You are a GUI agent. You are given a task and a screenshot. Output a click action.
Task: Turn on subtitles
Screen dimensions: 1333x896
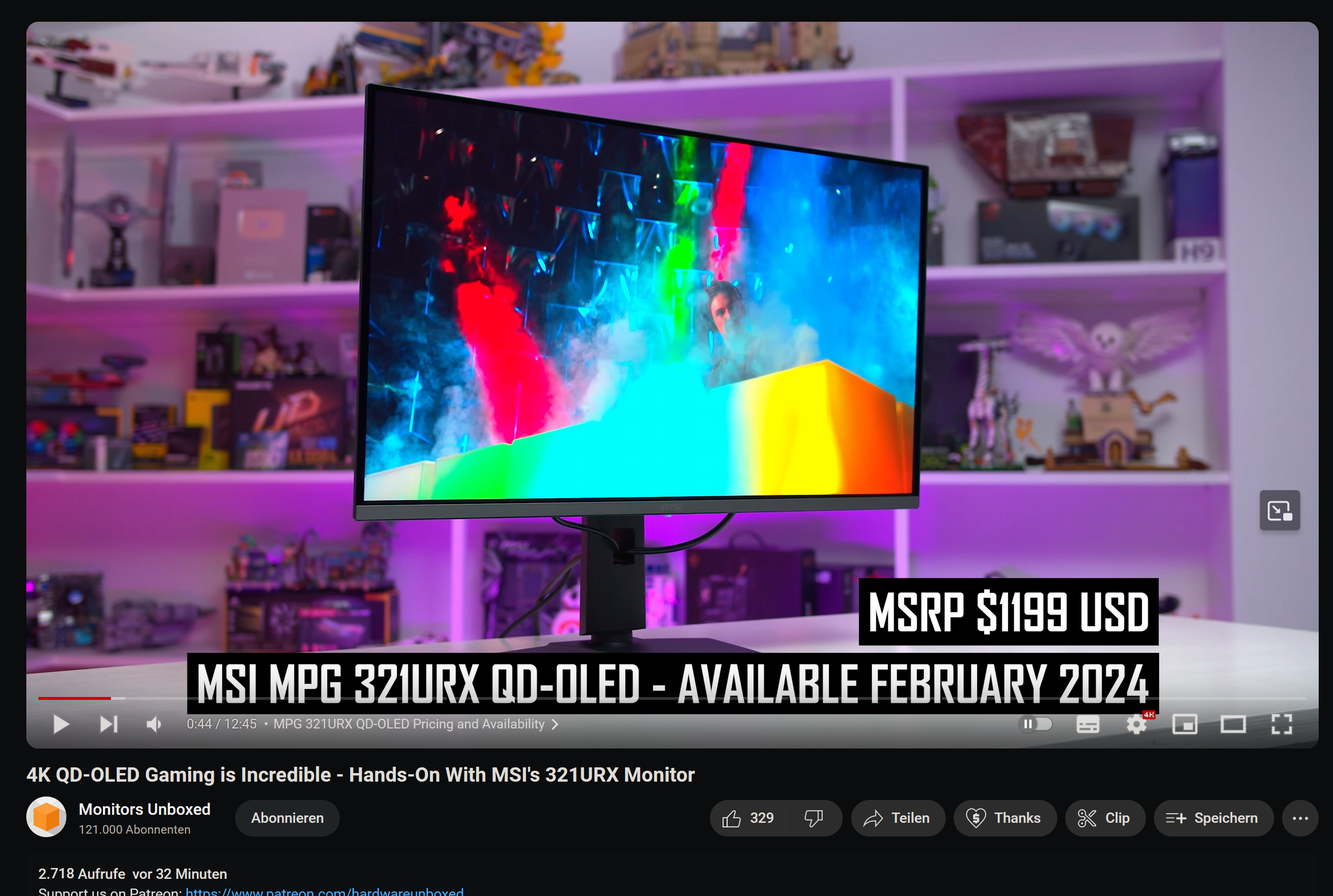(x=1087, y=724)
